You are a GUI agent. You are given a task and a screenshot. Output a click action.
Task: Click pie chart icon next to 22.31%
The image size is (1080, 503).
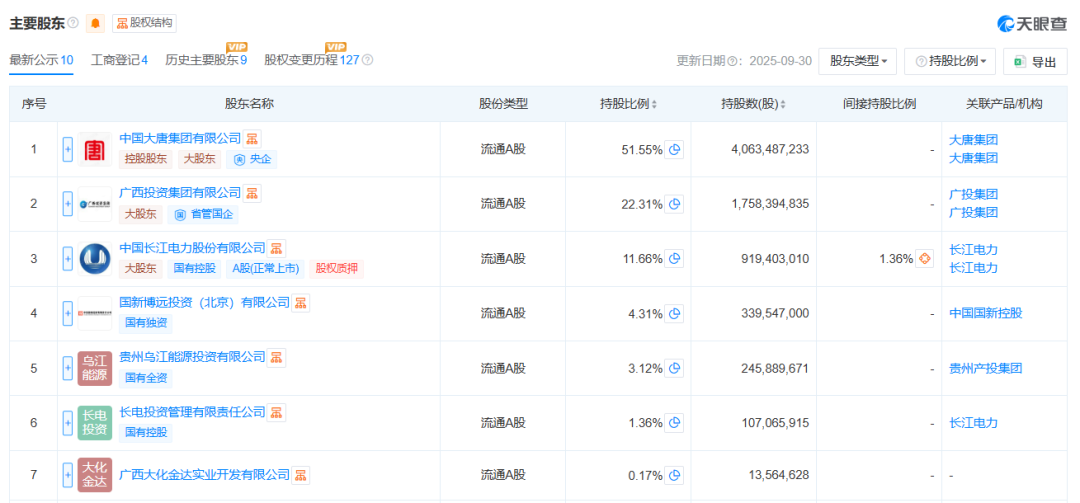675,204
